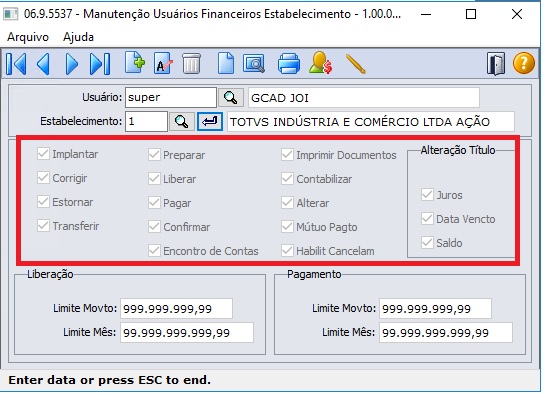Click Pagamento Limite Movto field
Screen dimensions: 545x394
click(x=435, y=308)
